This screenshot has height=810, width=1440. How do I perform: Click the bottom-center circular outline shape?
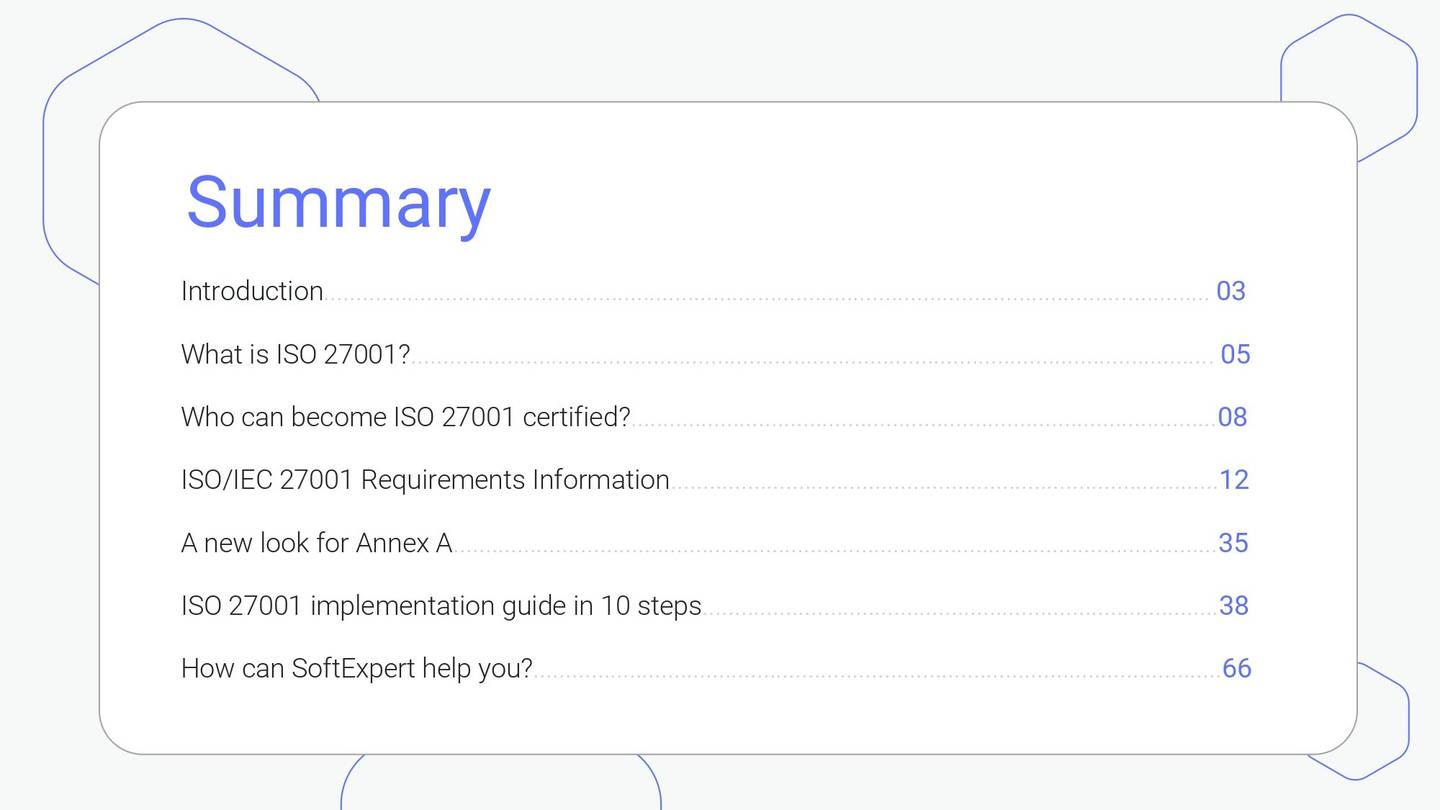pos(500,790)
